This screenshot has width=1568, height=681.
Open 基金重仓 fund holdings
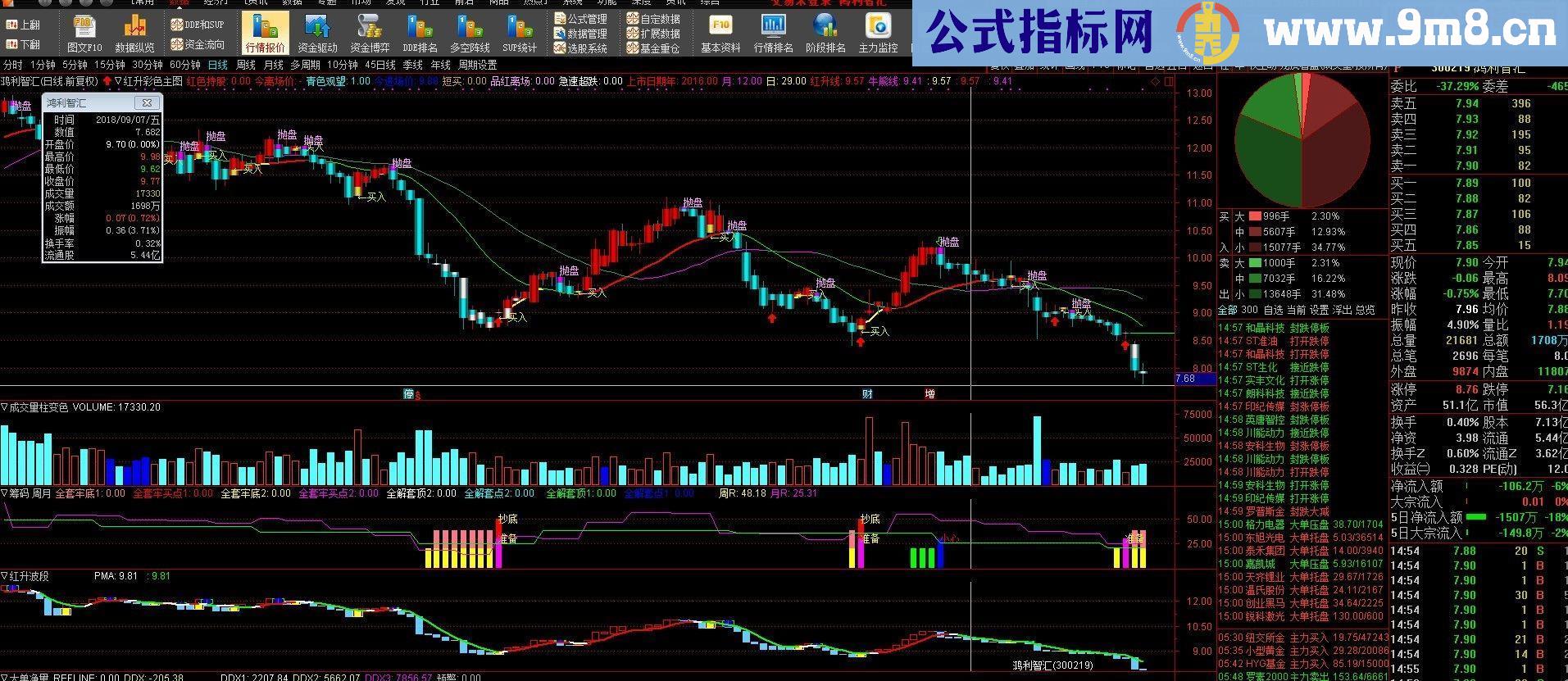(x=654, y=48)
